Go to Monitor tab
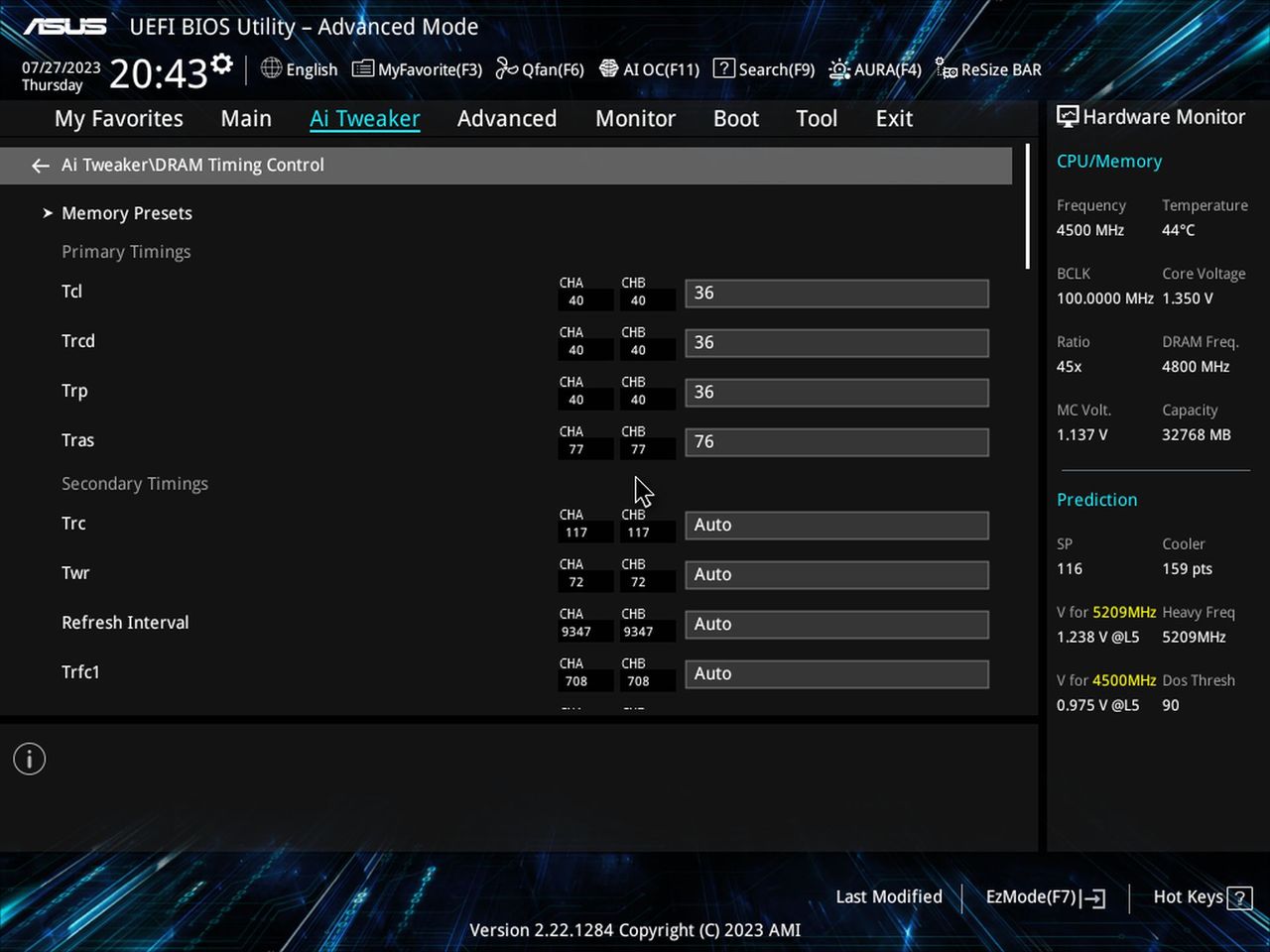Screen dimensions: 1270x952 635,119
